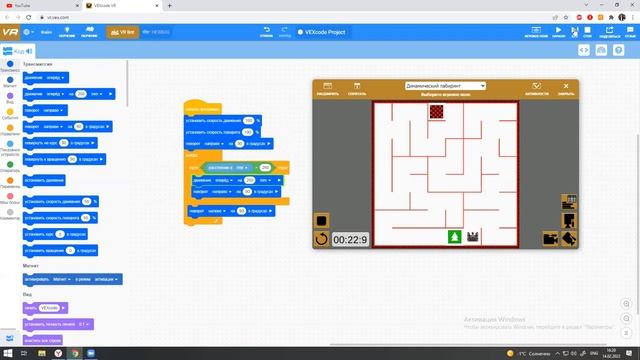
Task: Switch to the tilted bottom-right camera view
Action: [x=569, y=239]
